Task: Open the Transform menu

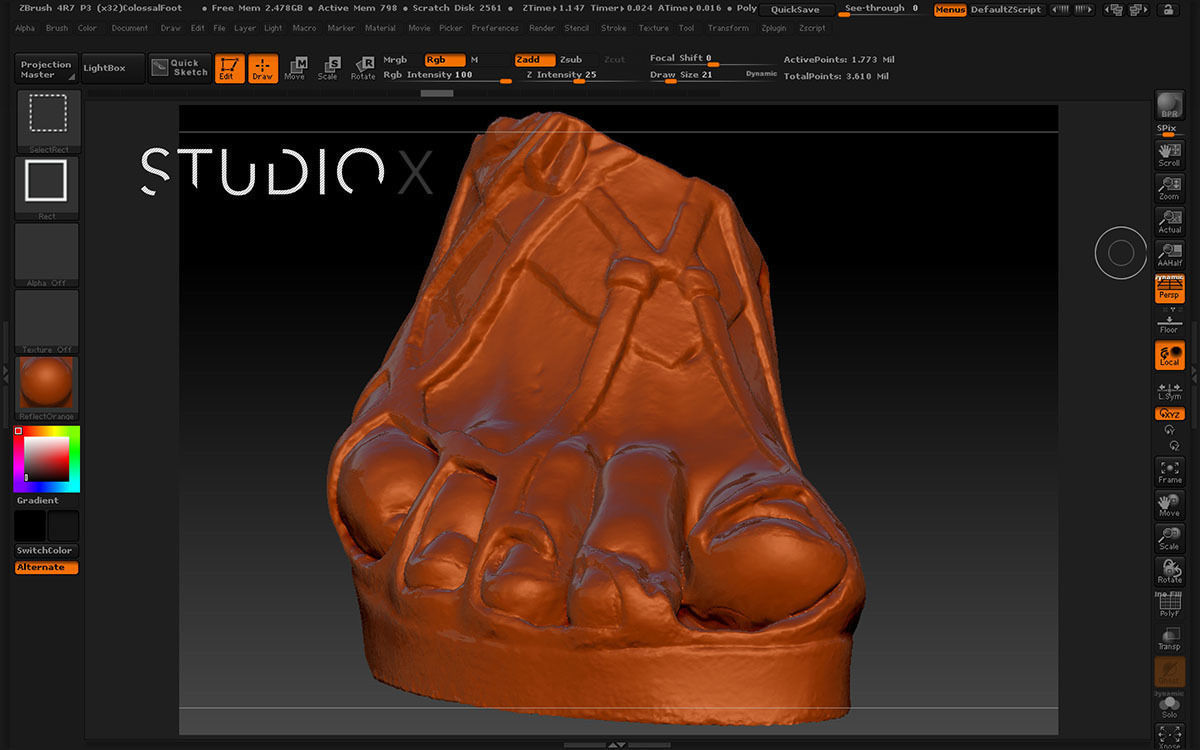Action: [x=728, y=28]
